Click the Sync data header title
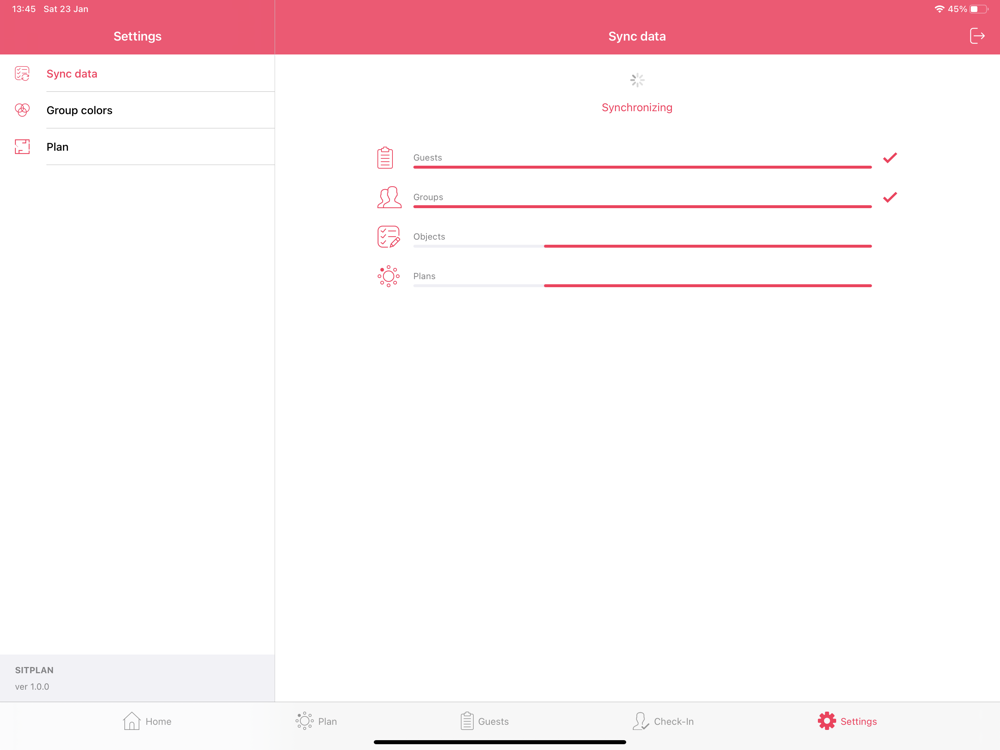The width and height of the screenshot is (1000, 750). pos(637,36)
